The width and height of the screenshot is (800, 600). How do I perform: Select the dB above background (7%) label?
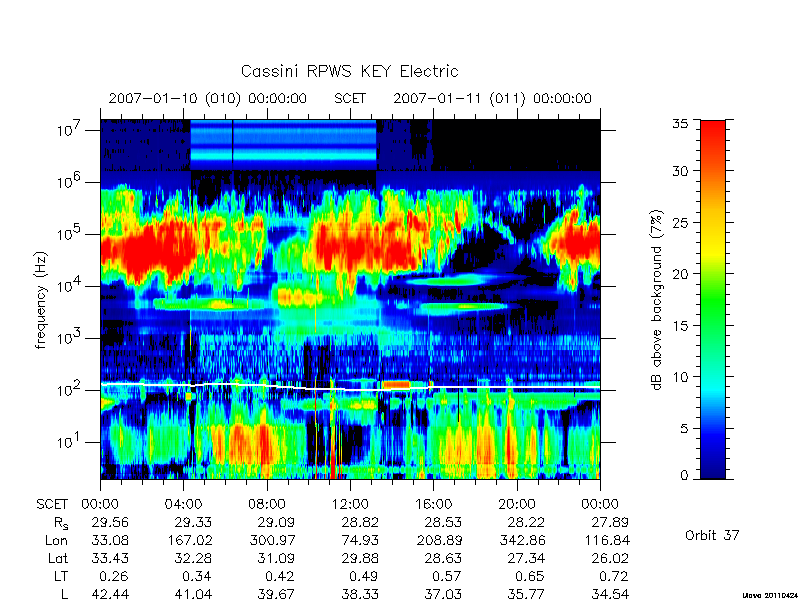click(657, 300)
